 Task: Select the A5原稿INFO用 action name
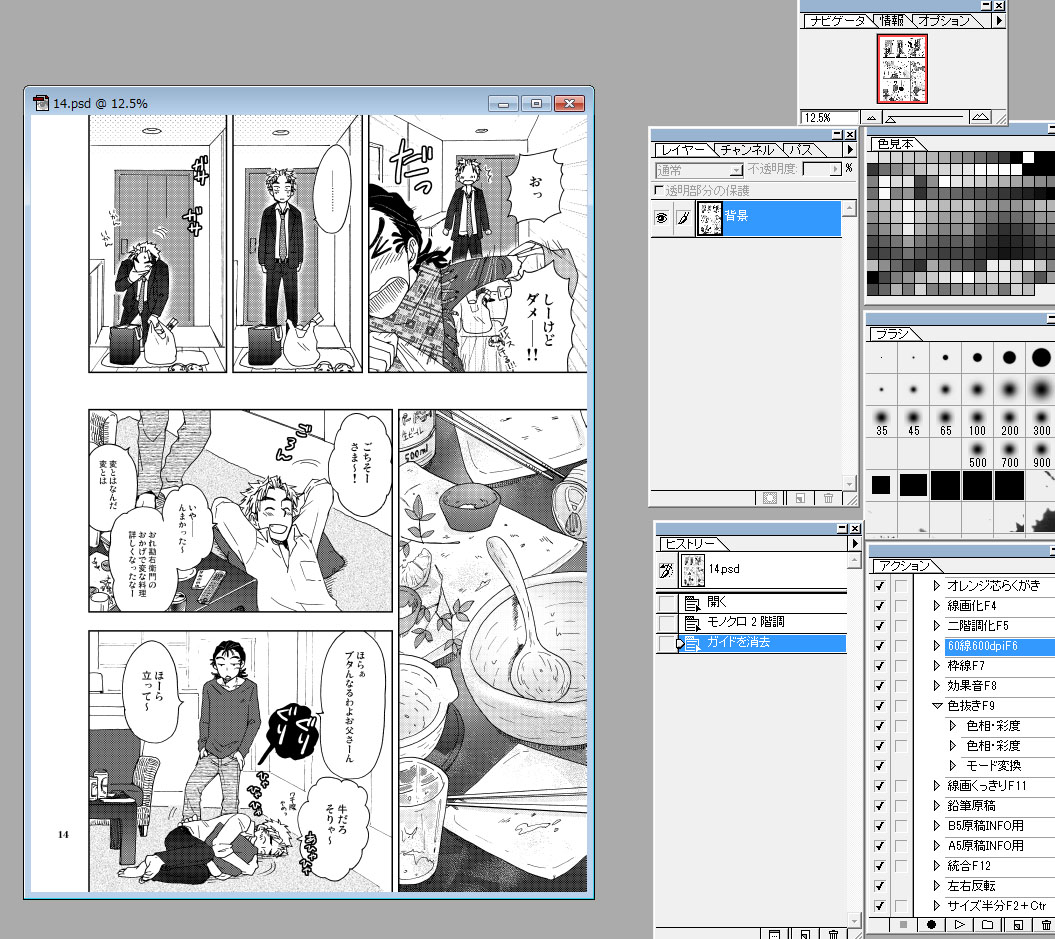coord(986,846)
